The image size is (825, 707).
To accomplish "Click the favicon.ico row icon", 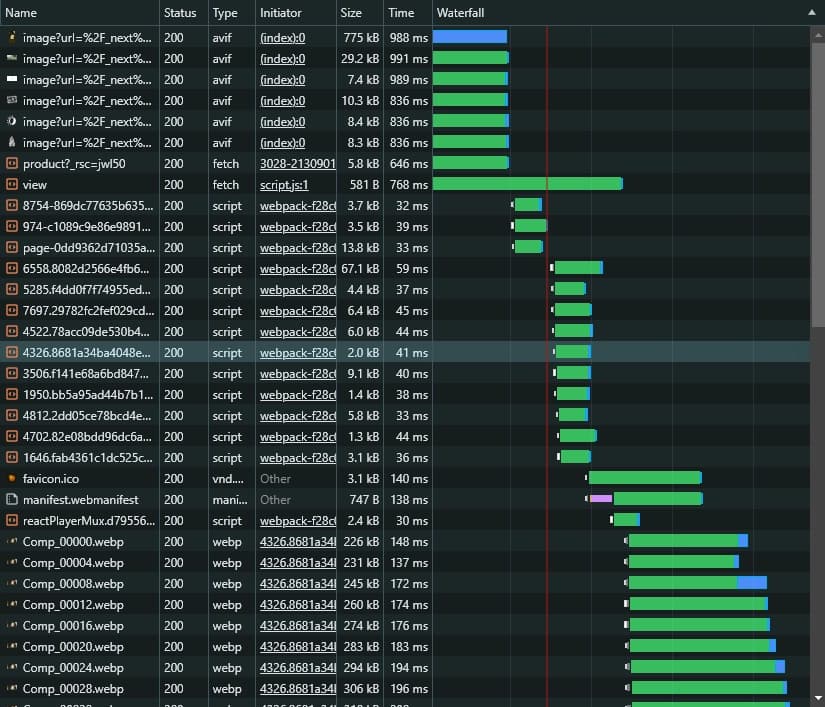I will pyautogui.click(x=12, y=479).
